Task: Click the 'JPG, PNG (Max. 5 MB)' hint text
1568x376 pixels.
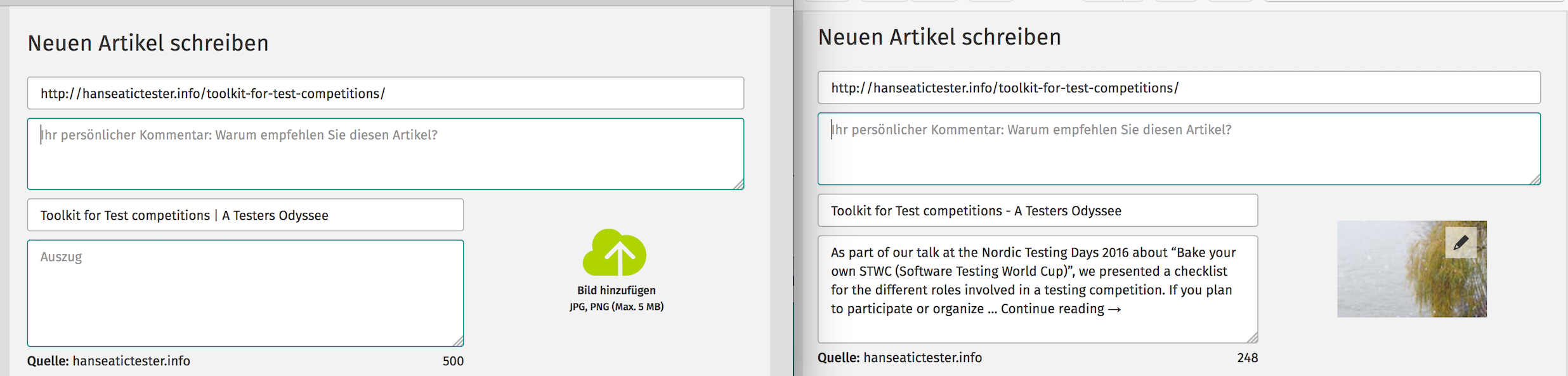Action: [x=617, y=307]
